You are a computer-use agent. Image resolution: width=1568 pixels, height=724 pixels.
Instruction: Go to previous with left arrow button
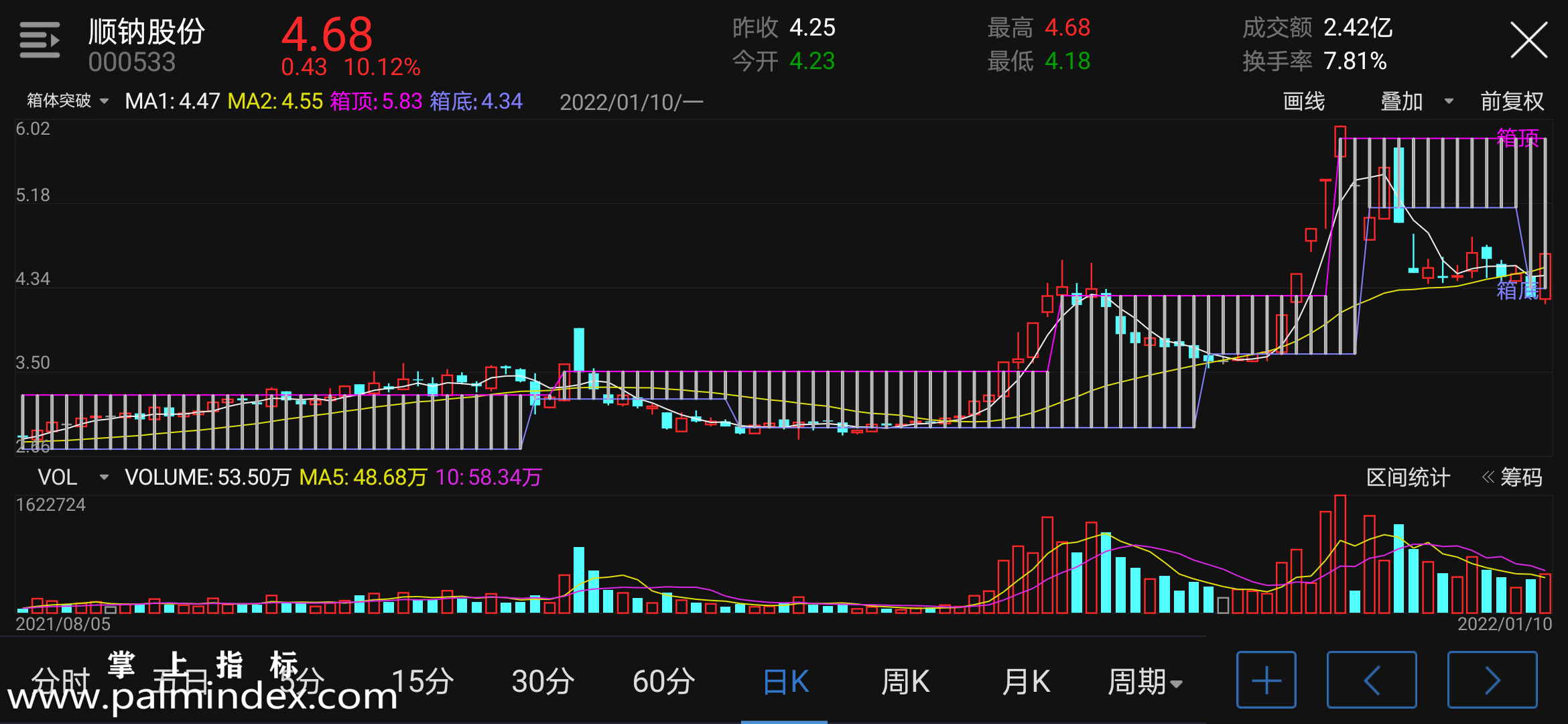(1372, 680)
